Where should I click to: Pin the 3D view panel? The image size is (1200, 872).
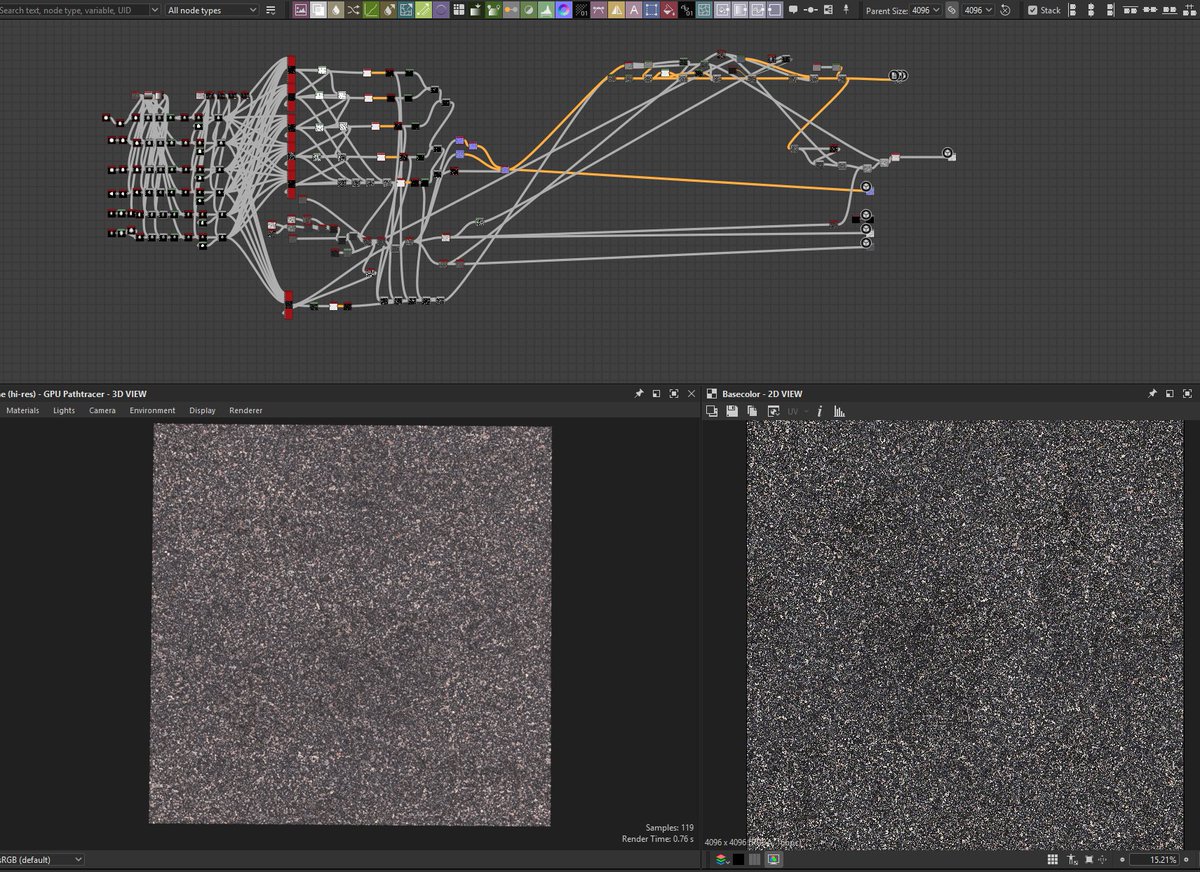pos(639,394)
